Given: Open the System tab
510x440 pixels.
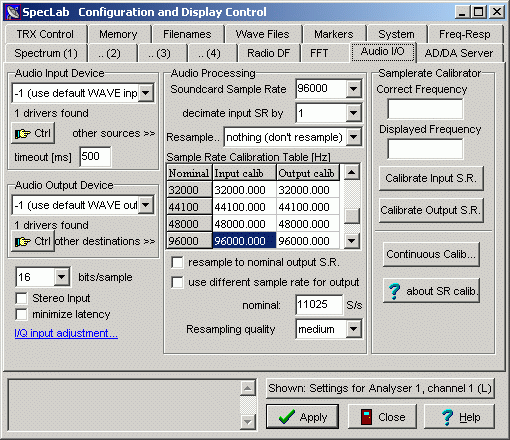Looking at the screenshot, I should click(x=396, y=34).
